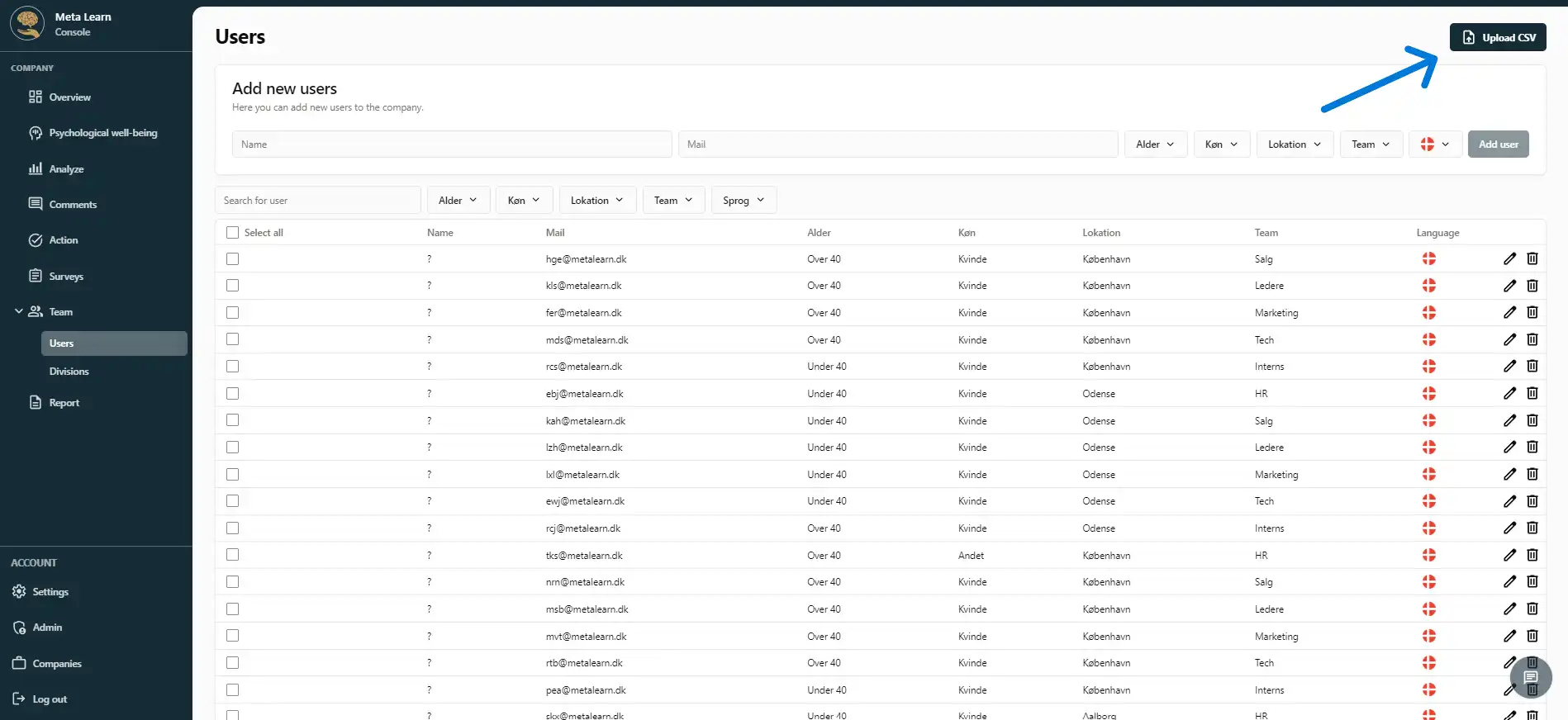The image size is (1568, 720).
Task: Delete the kls@metalearn.dk user via trash icon
Action: tap(1532, 286)
